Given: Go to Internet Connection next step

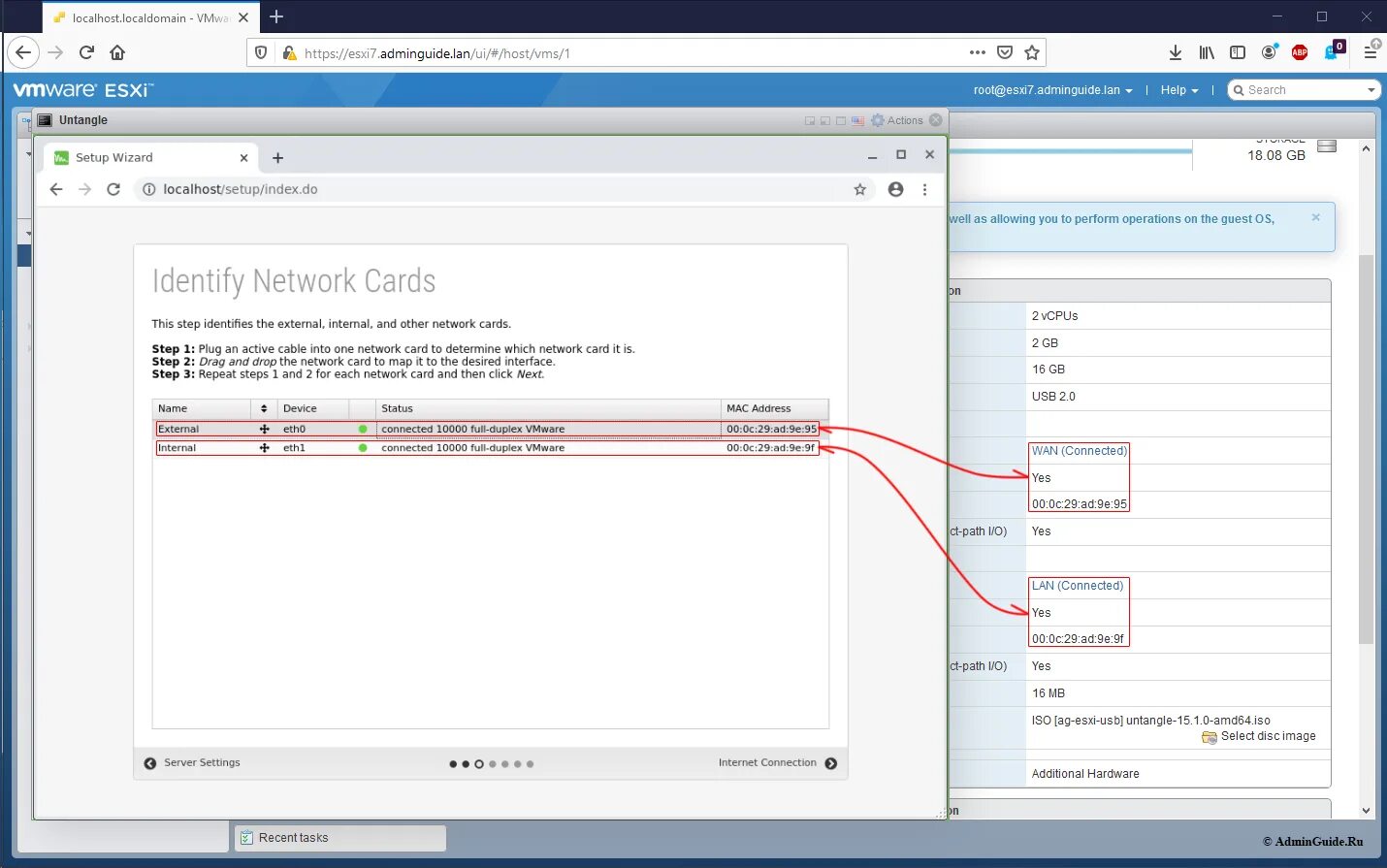Looking at the screenshot, I should point(778,763).
